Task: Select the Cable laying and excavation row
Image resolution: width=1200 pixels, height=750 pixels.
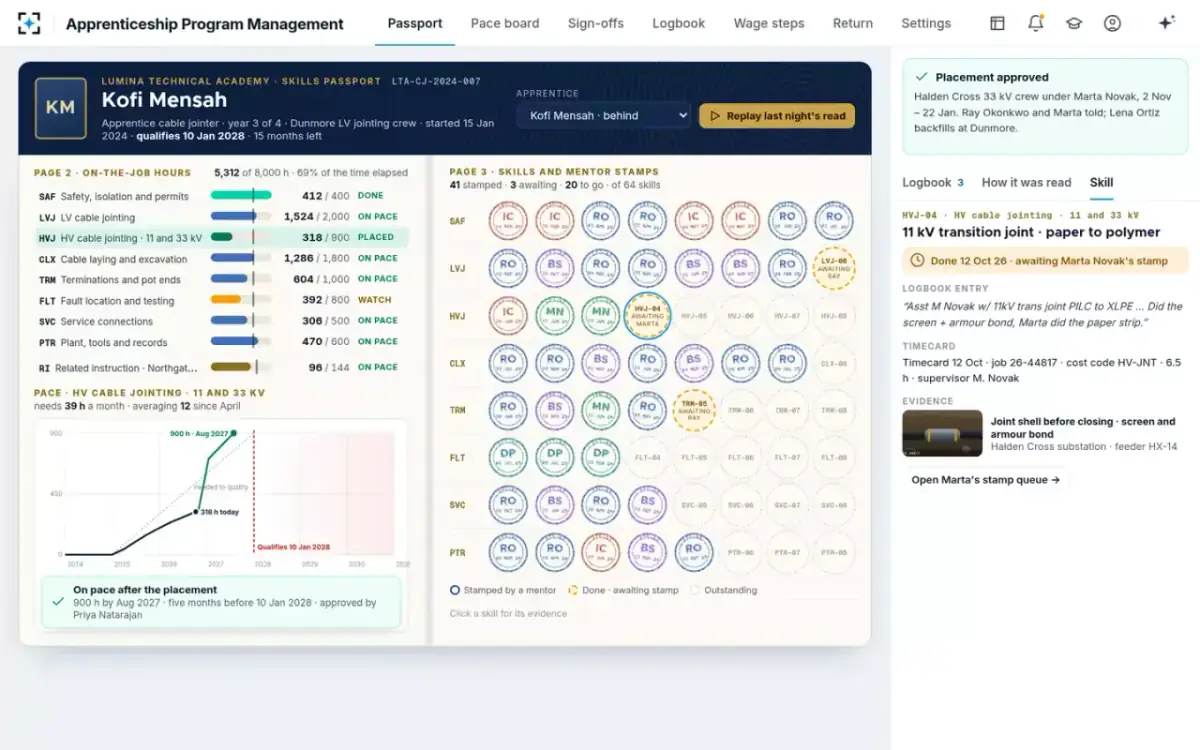Action: click(x=221, y=258)
